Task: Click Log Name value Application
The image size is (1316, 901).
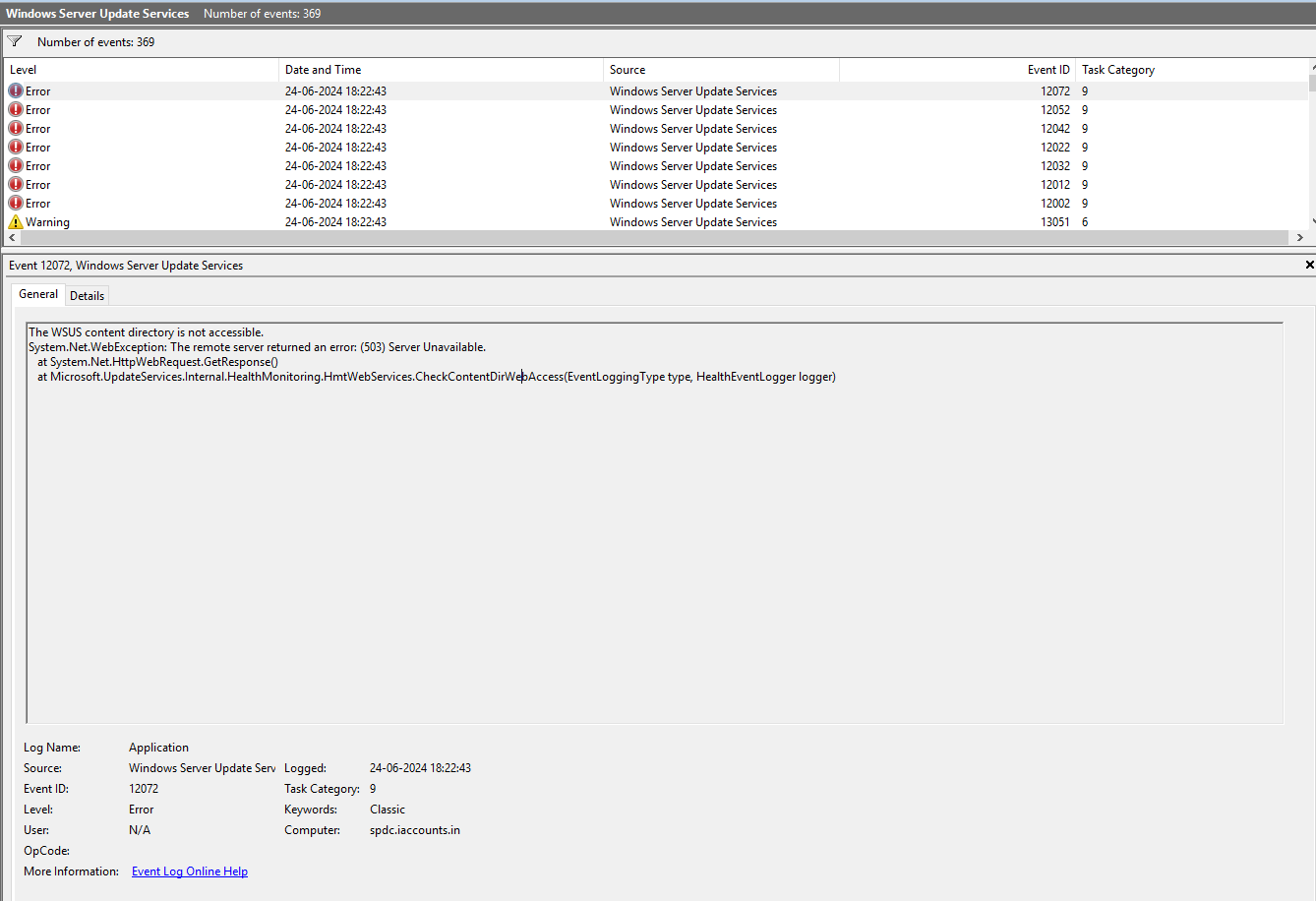Action: click(158, 748)
